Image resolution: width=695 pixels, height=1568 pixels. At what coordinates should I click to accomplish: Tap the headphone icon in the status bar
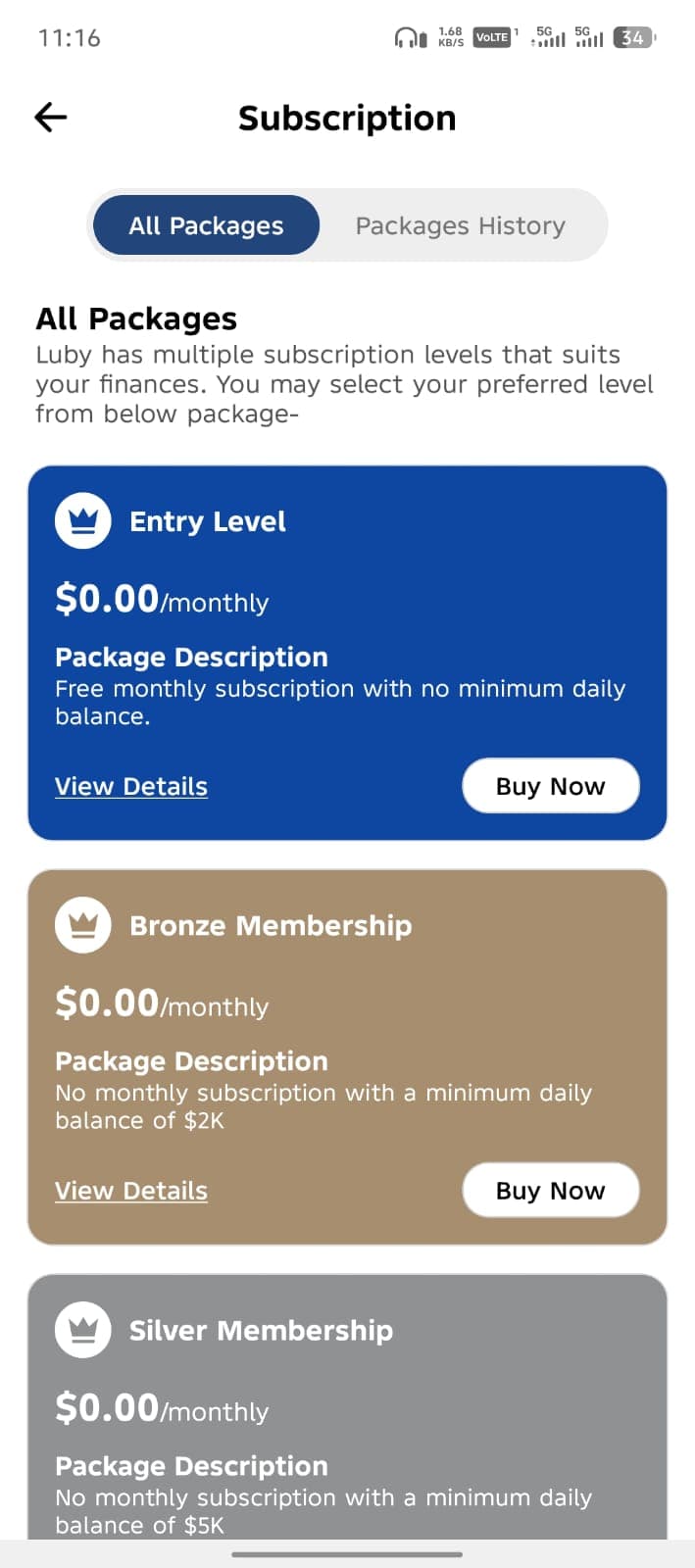(408, 37)
